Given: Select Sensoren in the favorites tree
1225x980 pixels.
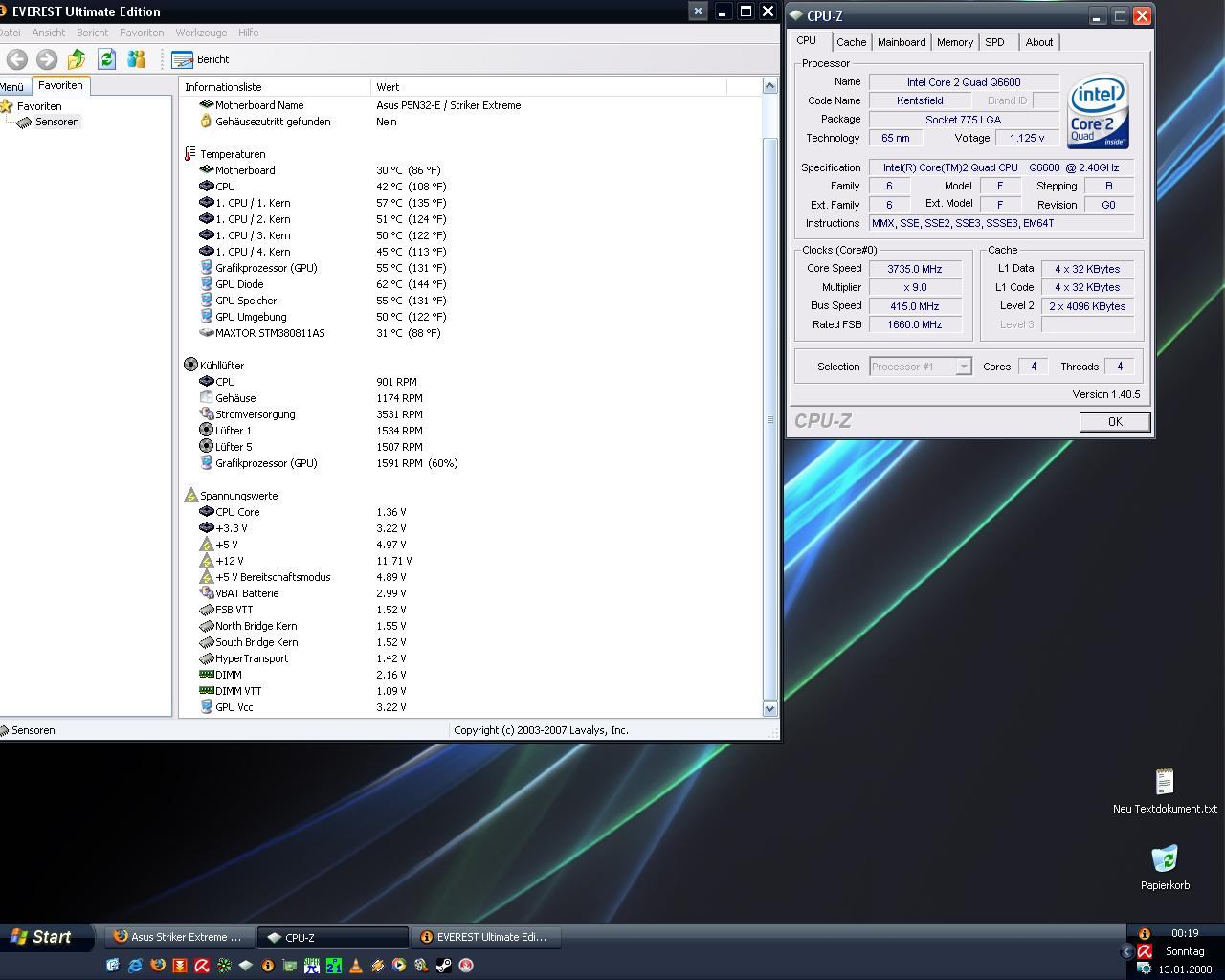Looking at the screenshot, I should [56, 122].
